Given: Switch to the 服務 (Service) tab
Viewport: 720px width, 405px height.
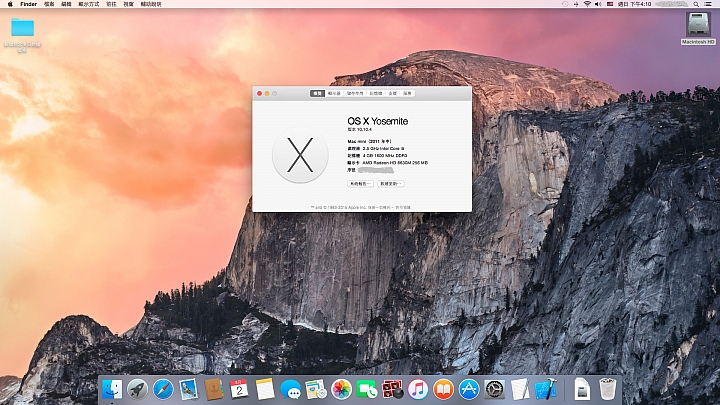Looking at the screenshot, I should [x=407, y=93].
